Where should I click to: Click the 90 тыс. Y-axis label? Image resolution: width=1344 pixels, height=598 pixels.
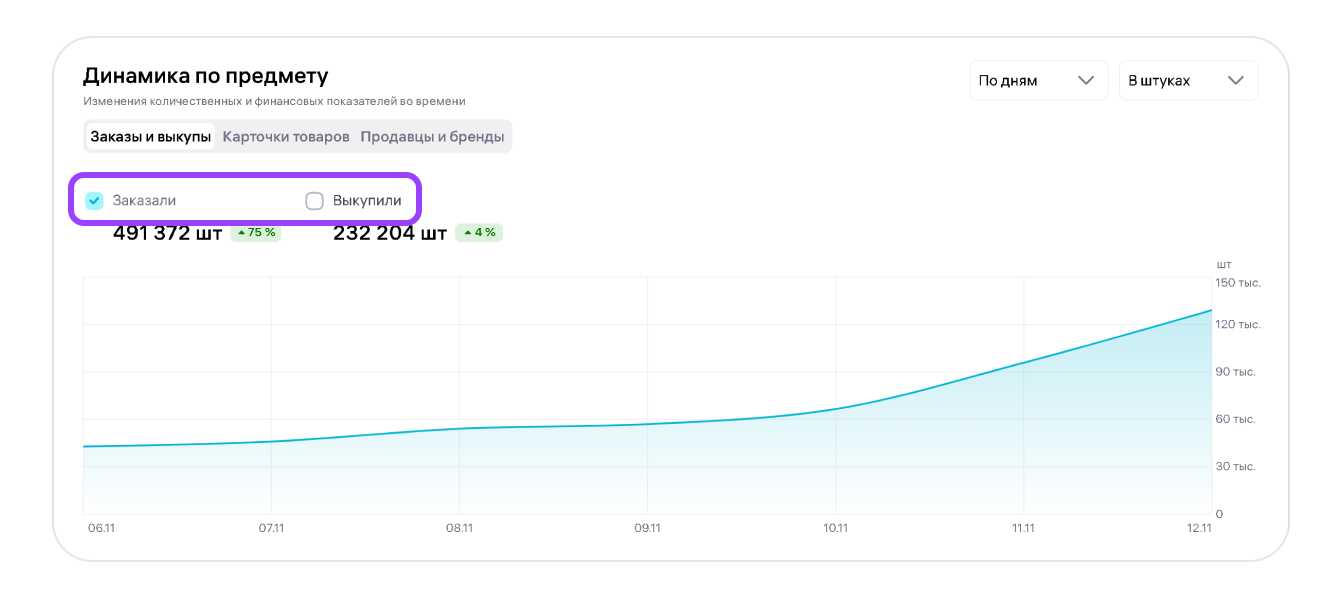click(x=1235, y=372)
